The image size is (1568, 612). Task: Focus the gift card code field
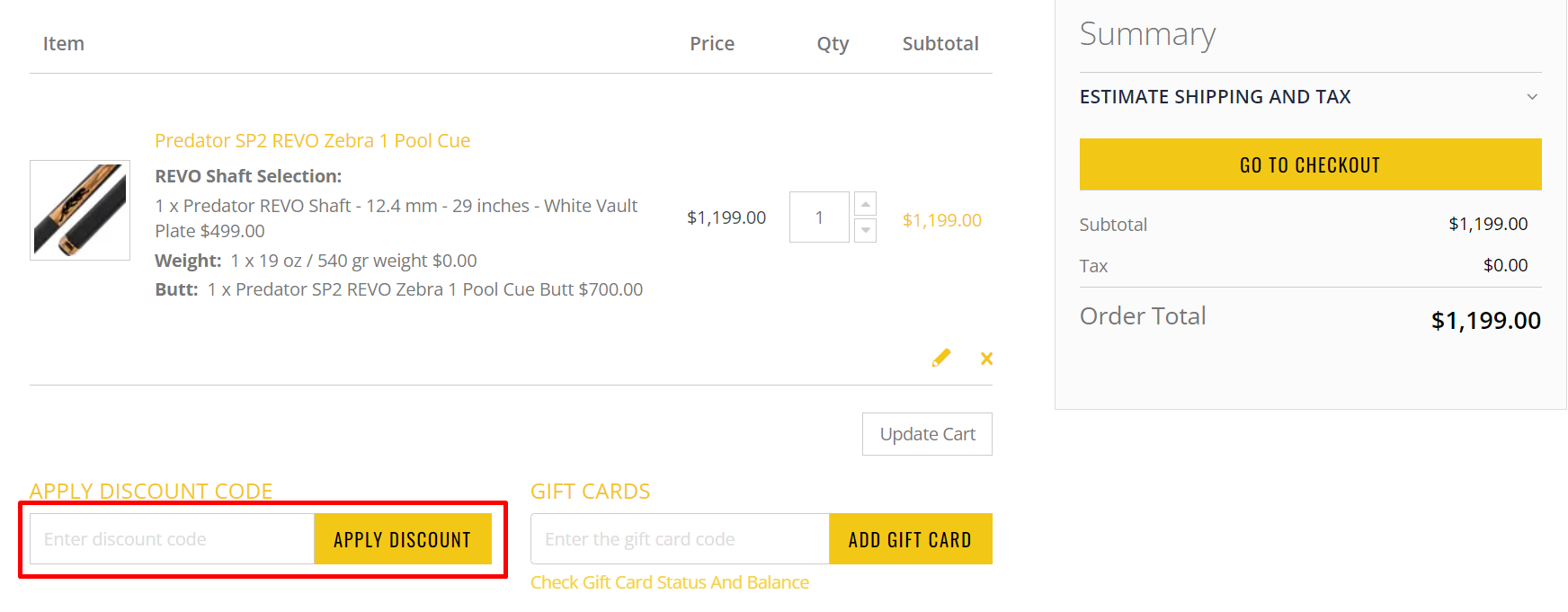coord(680,539)
